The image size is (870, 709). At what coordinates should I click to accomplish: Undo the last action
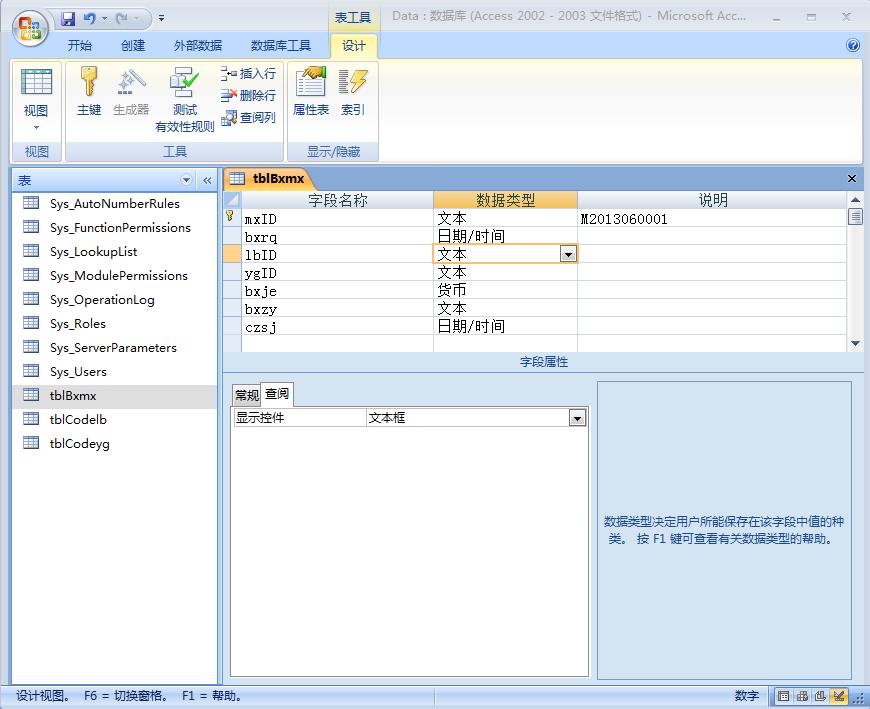pyautogui.click(x=89, y=19)
